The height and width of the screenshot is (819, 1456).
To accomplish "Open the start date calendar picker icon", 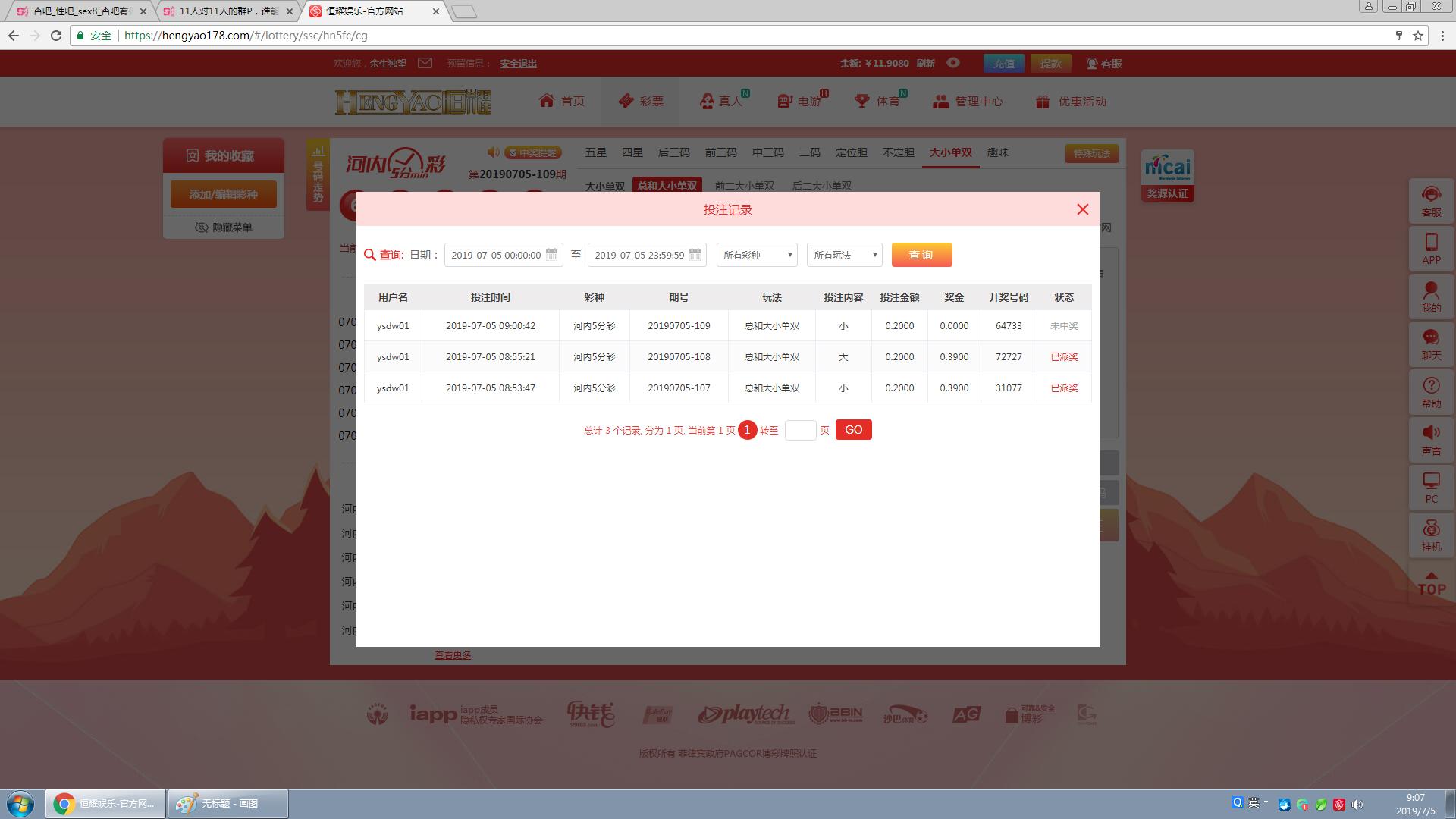I will click(x=551, y=255).
